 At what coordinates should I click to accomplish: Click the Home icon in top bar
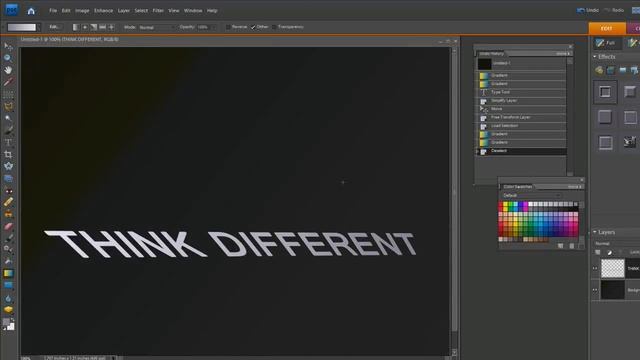pos(31,11)
